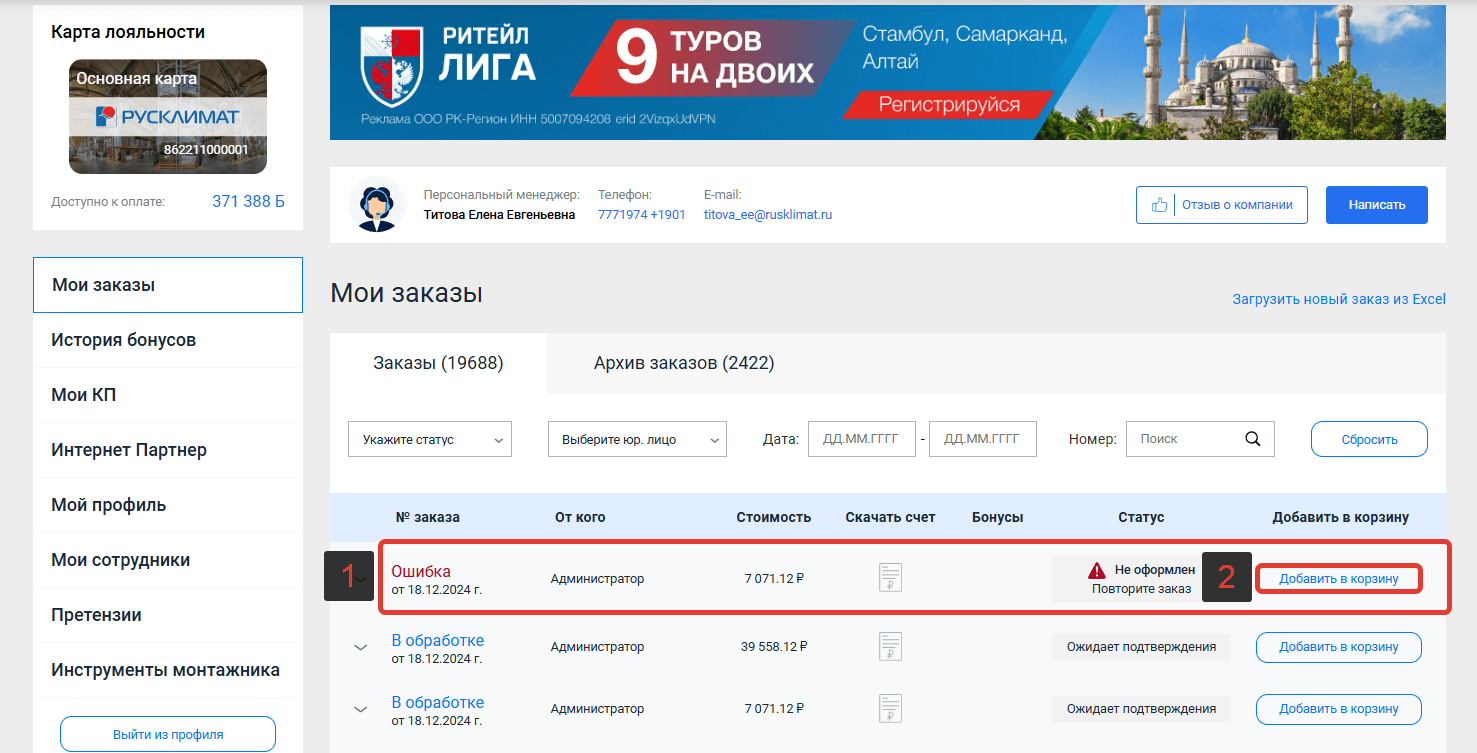
Task: Click the thumbs-up icon in Отзыв о компании
Action: click(x=1160, y=205)
